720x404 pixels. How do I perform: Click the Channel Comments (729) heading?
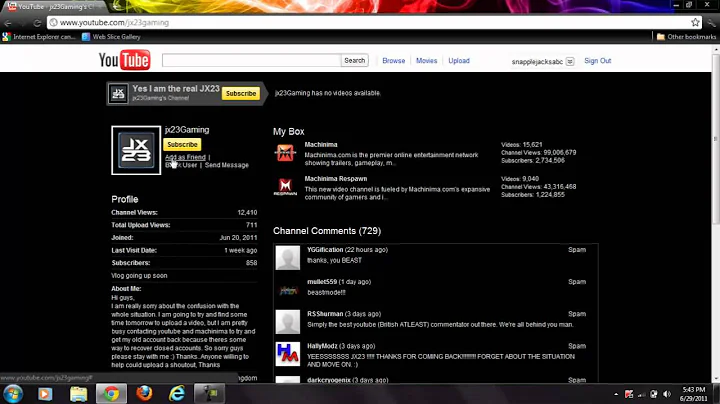pos(327,231)
